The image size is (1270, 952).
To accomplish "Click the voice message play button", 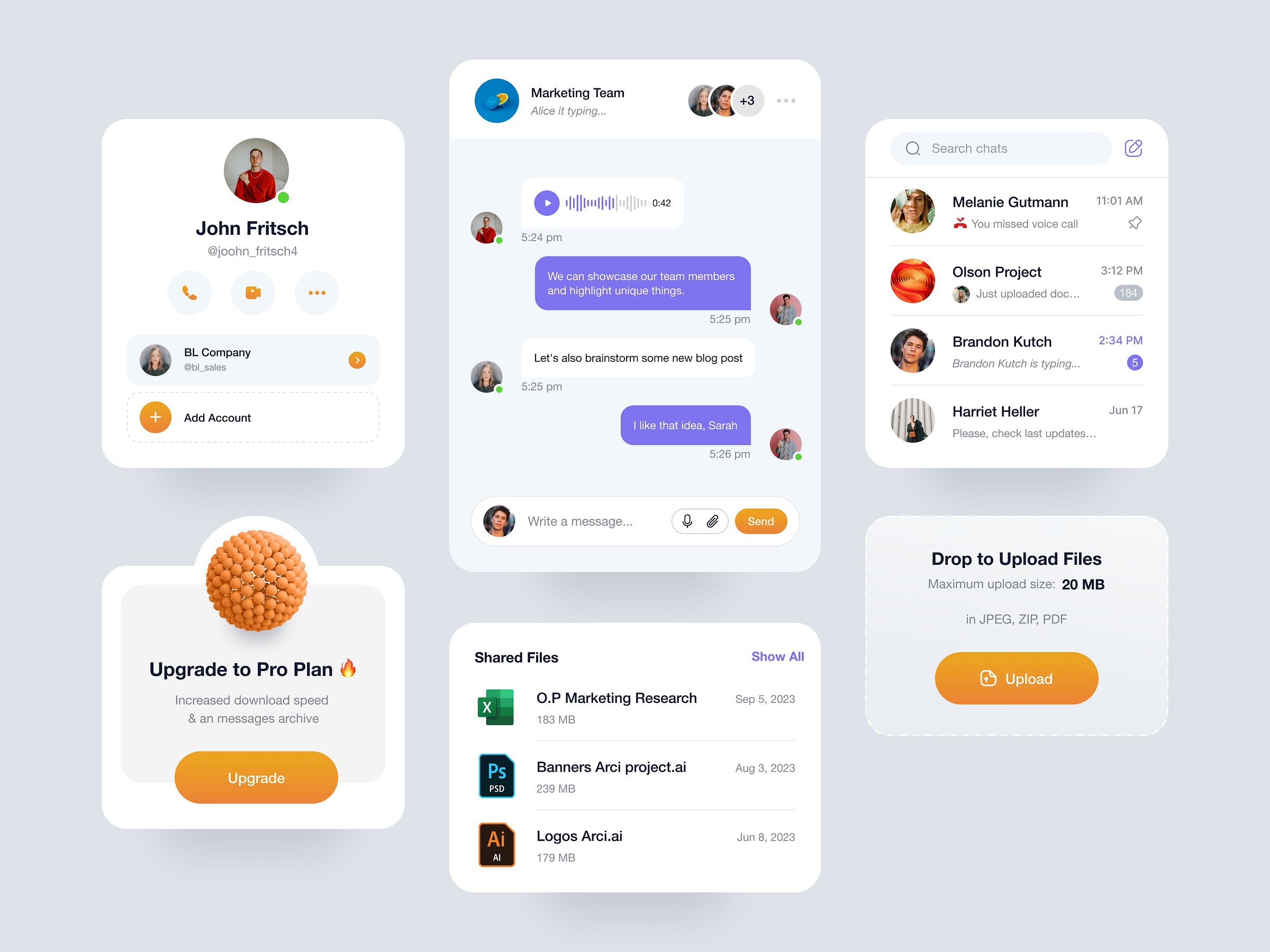I will [x=548, y=203].
